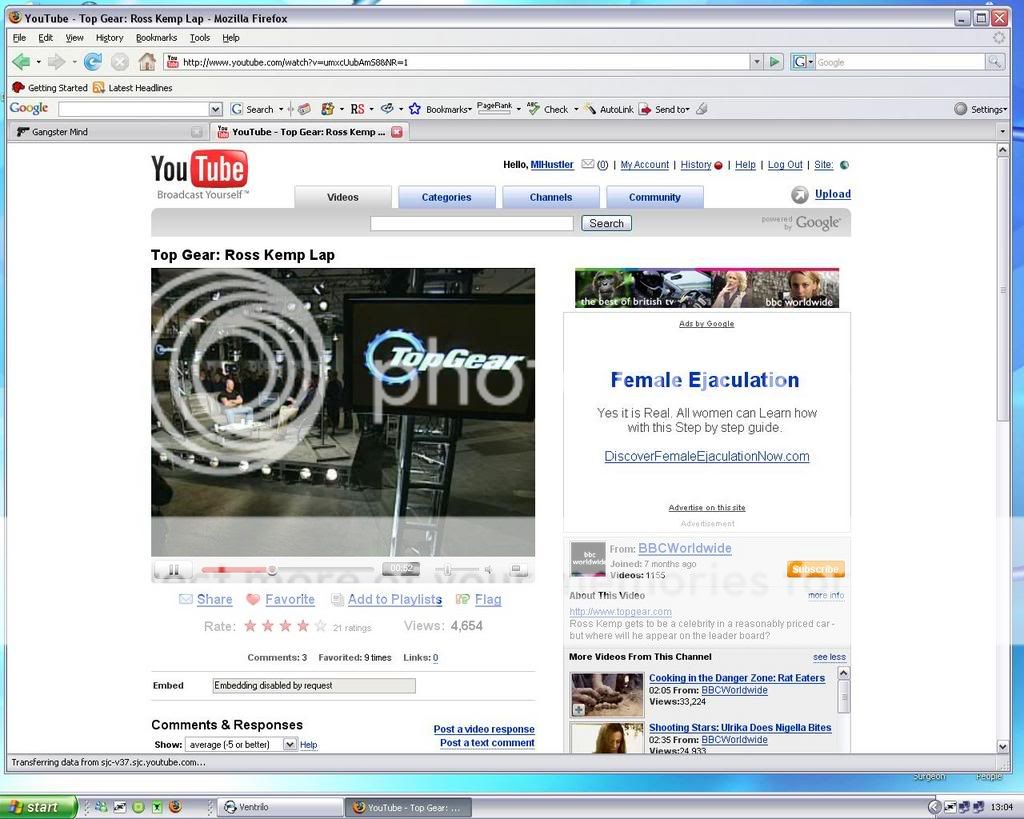The width and height of the screenshot is (1024, 819).
Task: Run the spell Check tool
Action: (549, 109)
